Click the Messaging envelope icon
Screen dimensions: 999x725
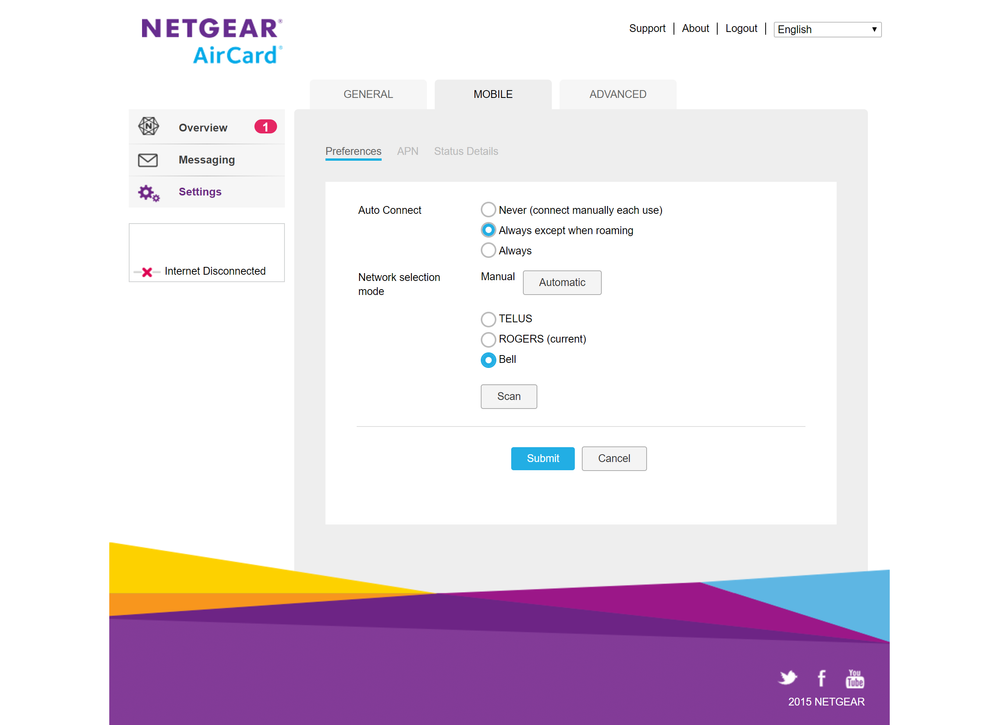[148, 160]
